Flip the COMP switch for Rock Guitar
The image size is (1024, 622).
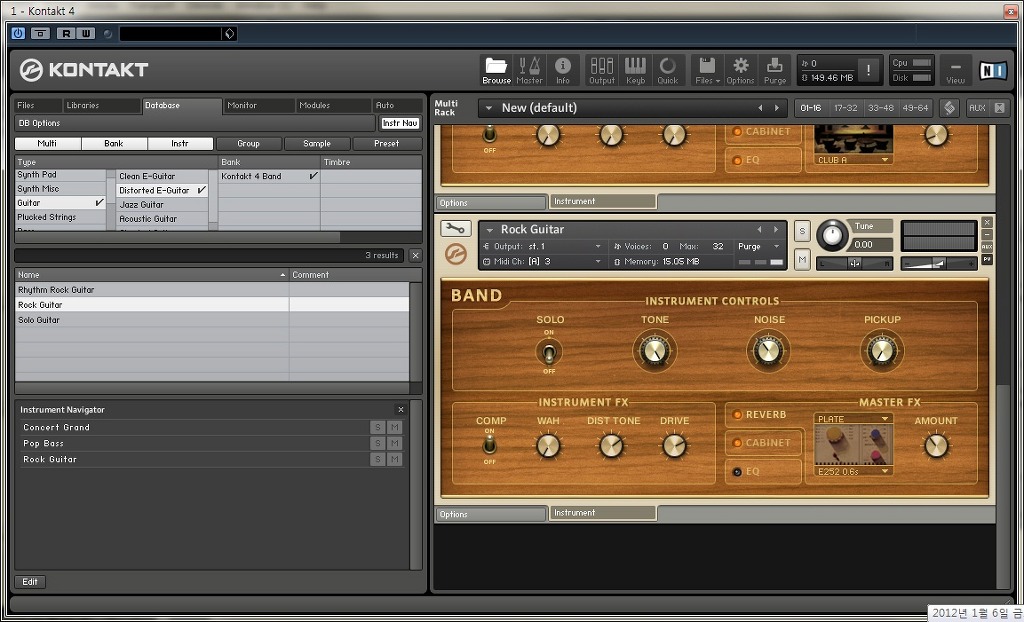(x=488, y=446)
